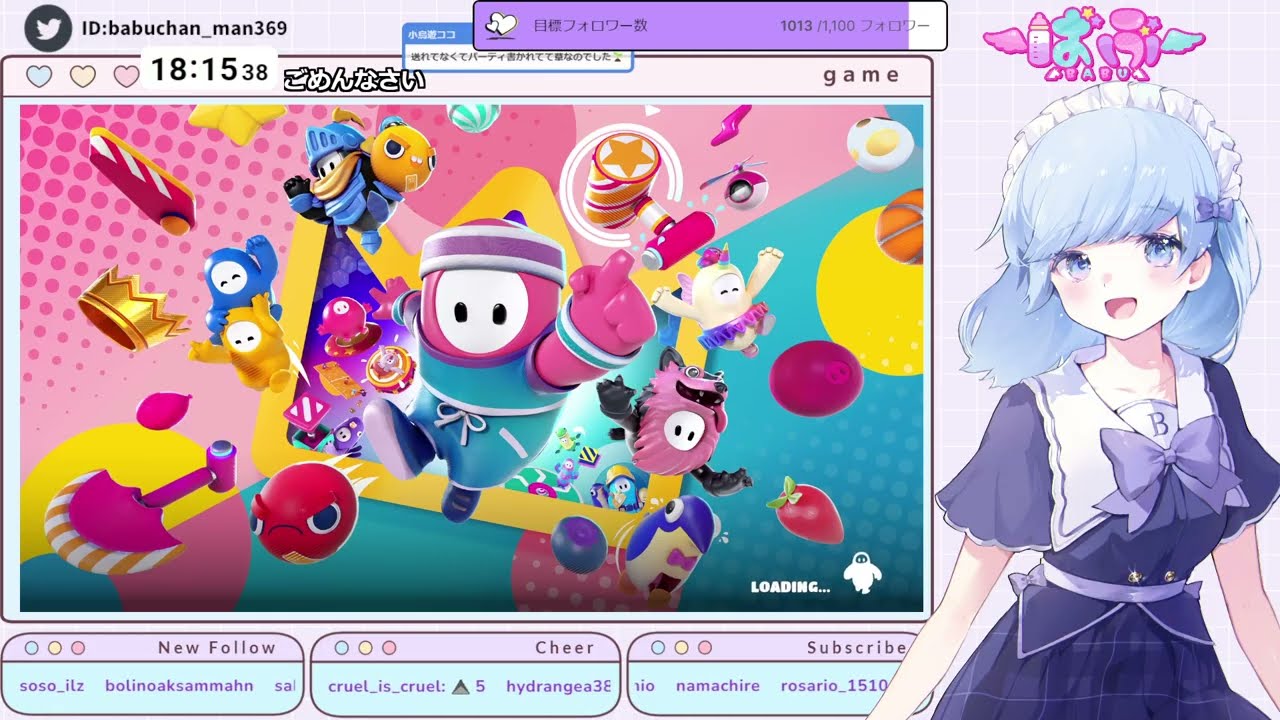This screenshot has width=1280, height=720.
Task: Click the blue heart in game window title
Action: [39, 76]
